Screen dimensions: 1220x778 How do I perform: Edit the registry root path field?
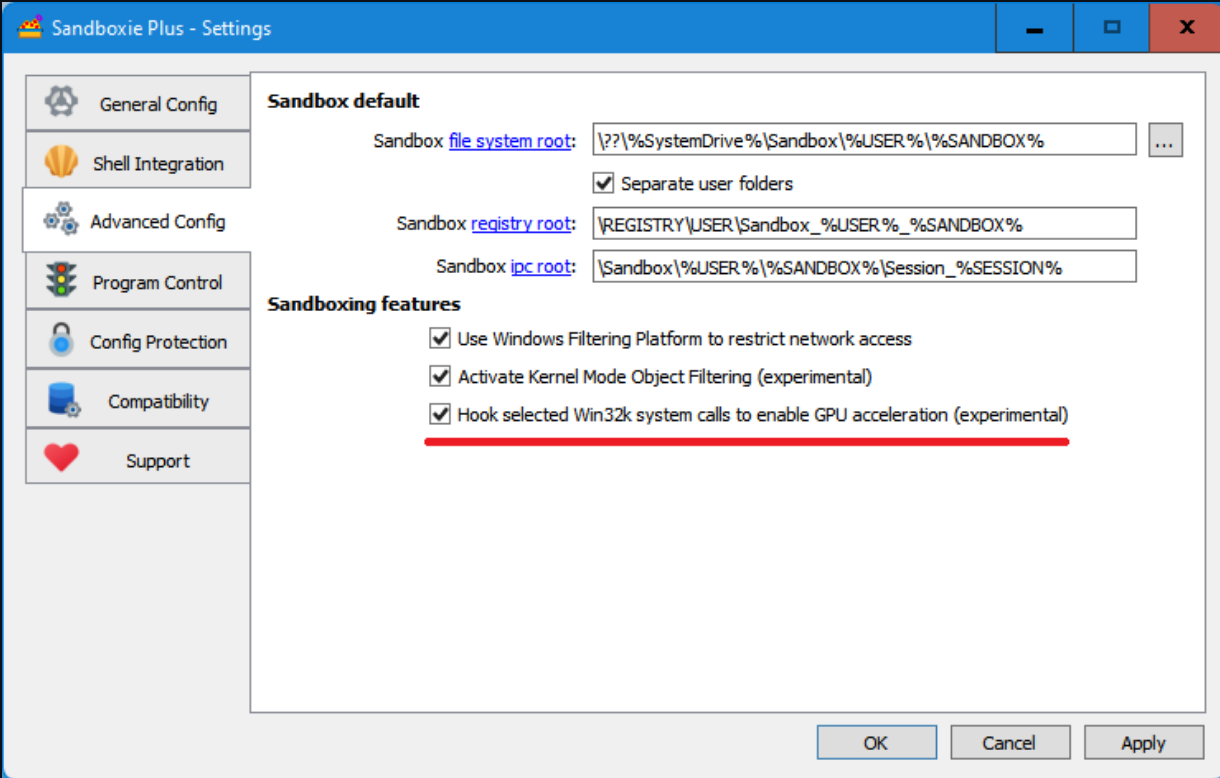pyautogui.click(x=864, y=224)
